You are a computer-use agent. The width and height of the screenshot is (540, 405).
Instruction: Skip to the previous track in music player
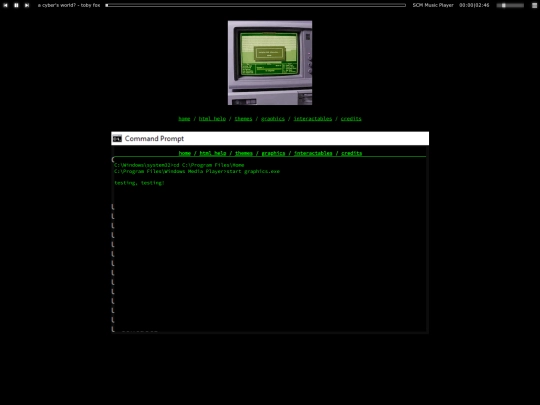[6, 5]
